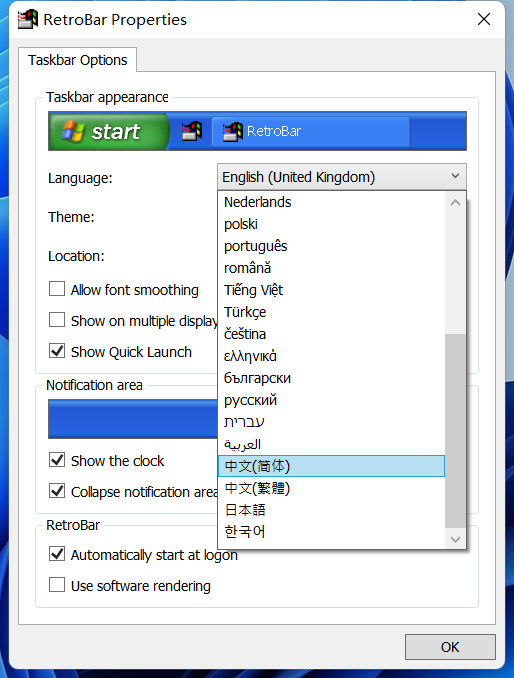Viewport: 514px width, 678px height.
Task: Click the language list scrollbar thumb
Action: tap(455, 431)
